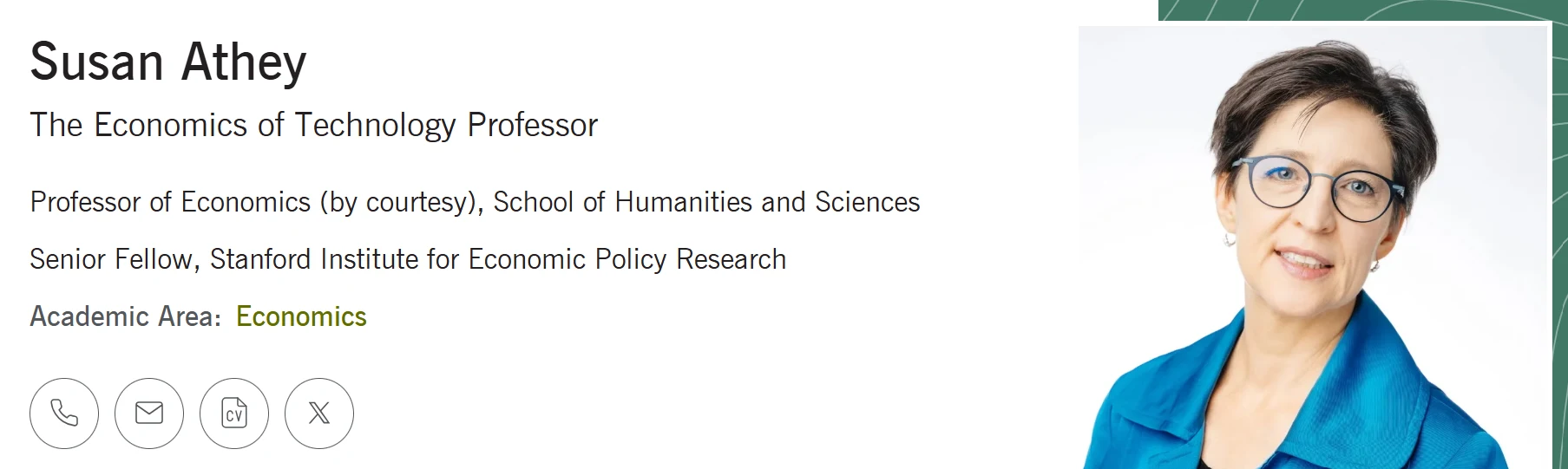Select the Susan Athey name heading

168,62
